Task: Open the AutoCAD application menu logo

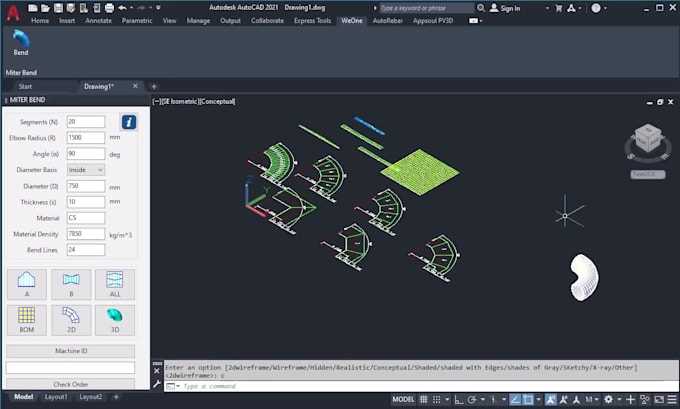Action: (x=13, y=13)
